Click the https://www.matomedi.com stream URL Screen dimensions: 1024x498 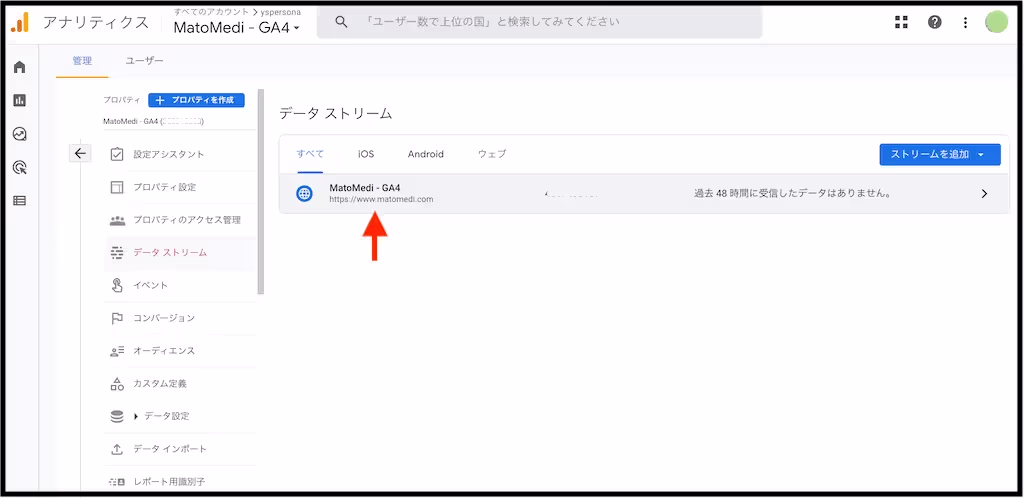(x=381, y=200)
